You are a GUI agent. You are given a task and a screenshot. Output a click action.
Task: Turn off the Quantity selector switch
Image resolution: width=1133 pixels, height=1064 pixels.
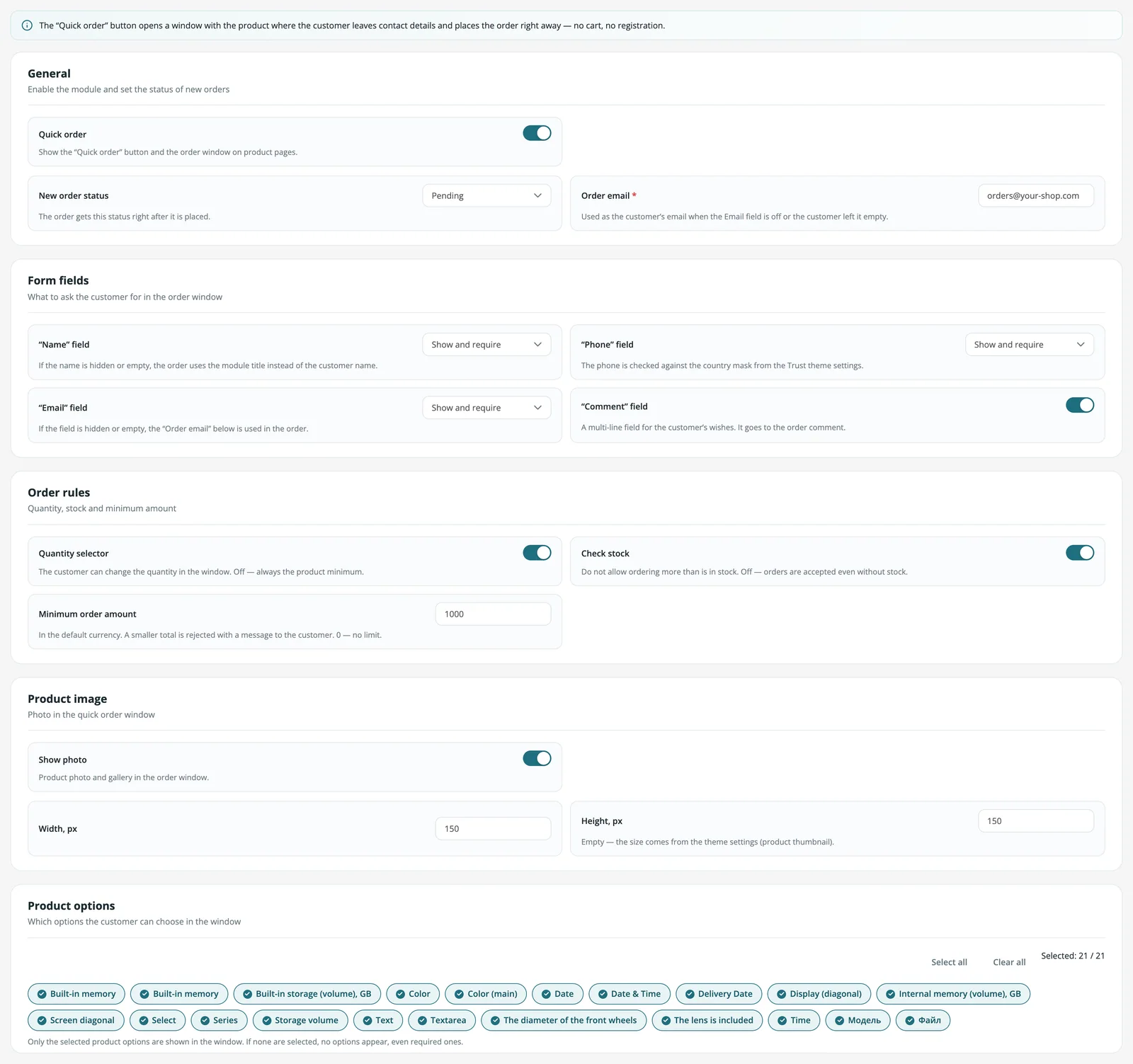[537, 553]
